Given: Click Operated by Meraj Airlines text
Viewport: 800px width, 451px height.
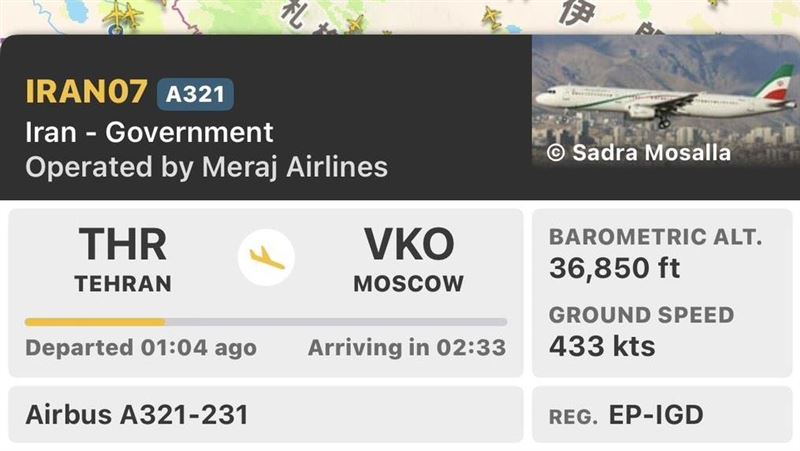Looking at the screenshot, I should click(206, 167).
